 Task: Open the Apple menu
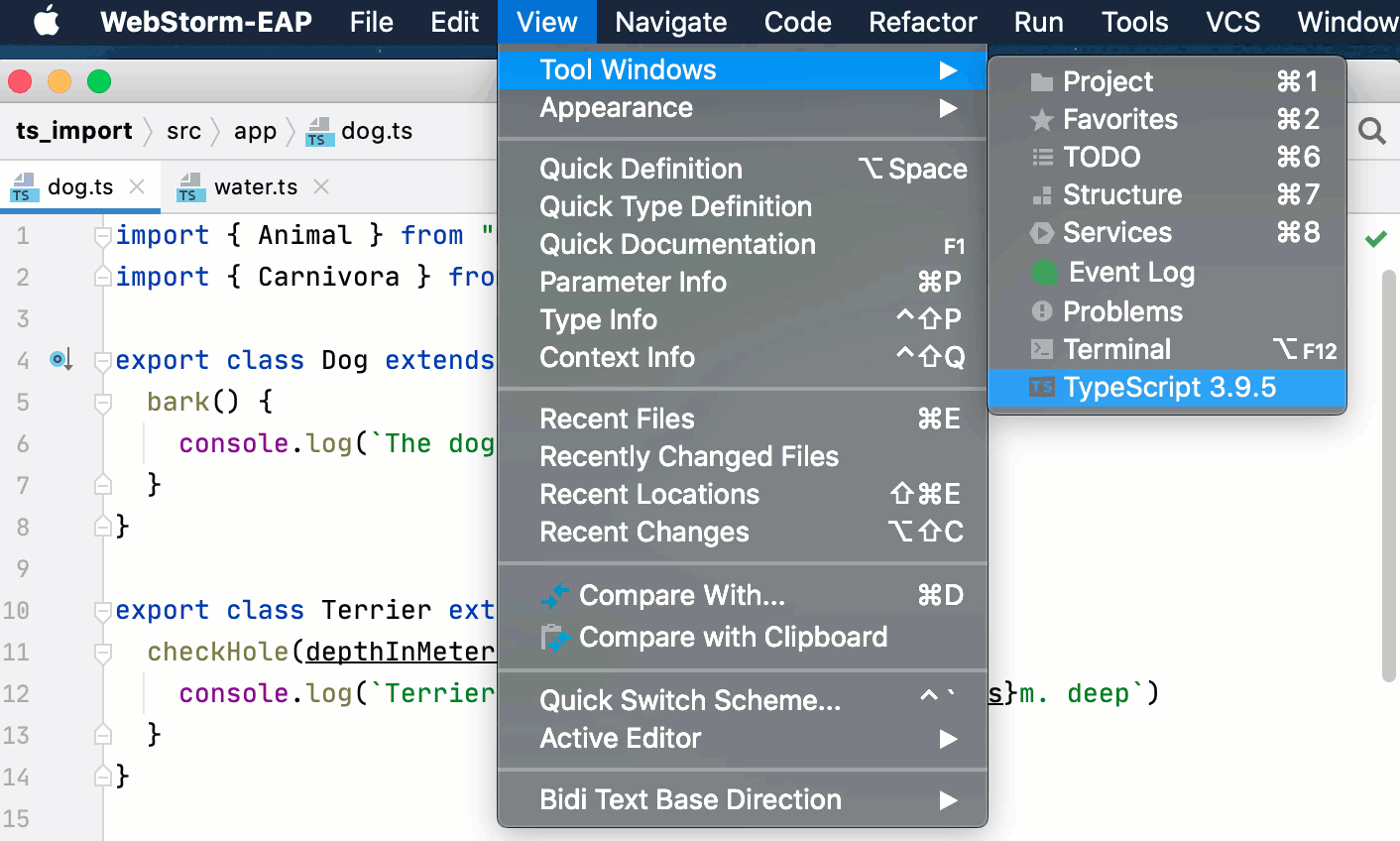tap(46, 21)
